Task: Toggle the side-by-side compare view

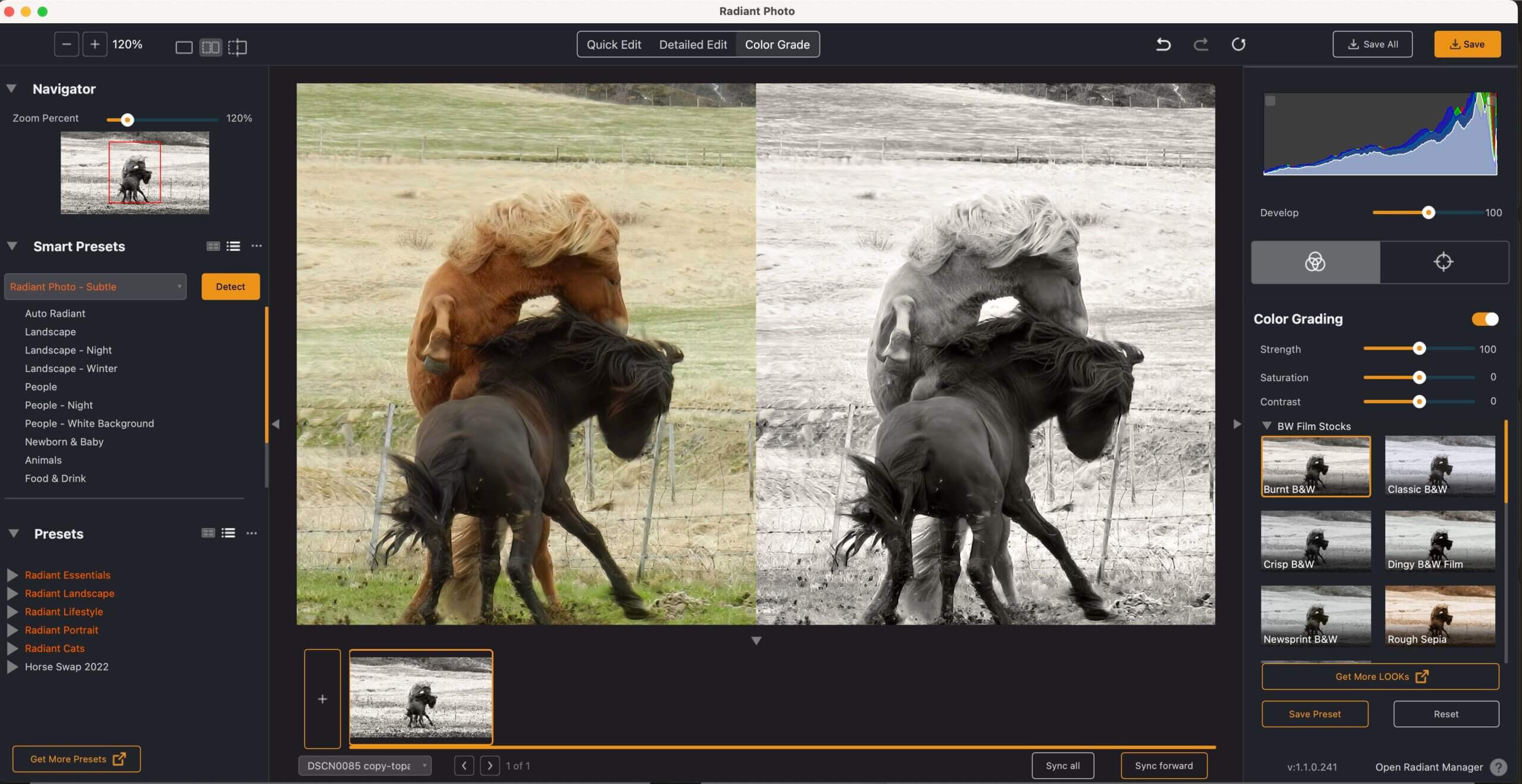Action: click(210, 47)
